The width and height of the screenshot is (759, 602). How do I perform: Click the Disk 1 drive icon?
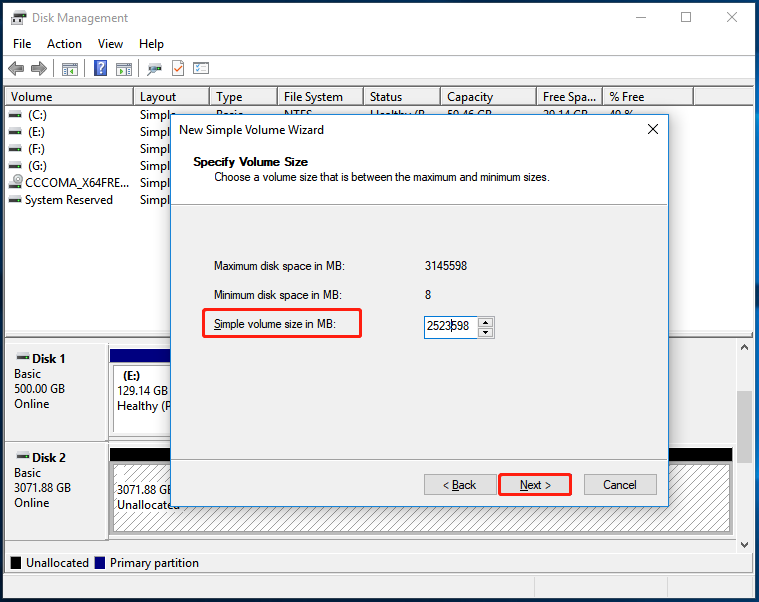pyautogui.click(x=23, y=357)
